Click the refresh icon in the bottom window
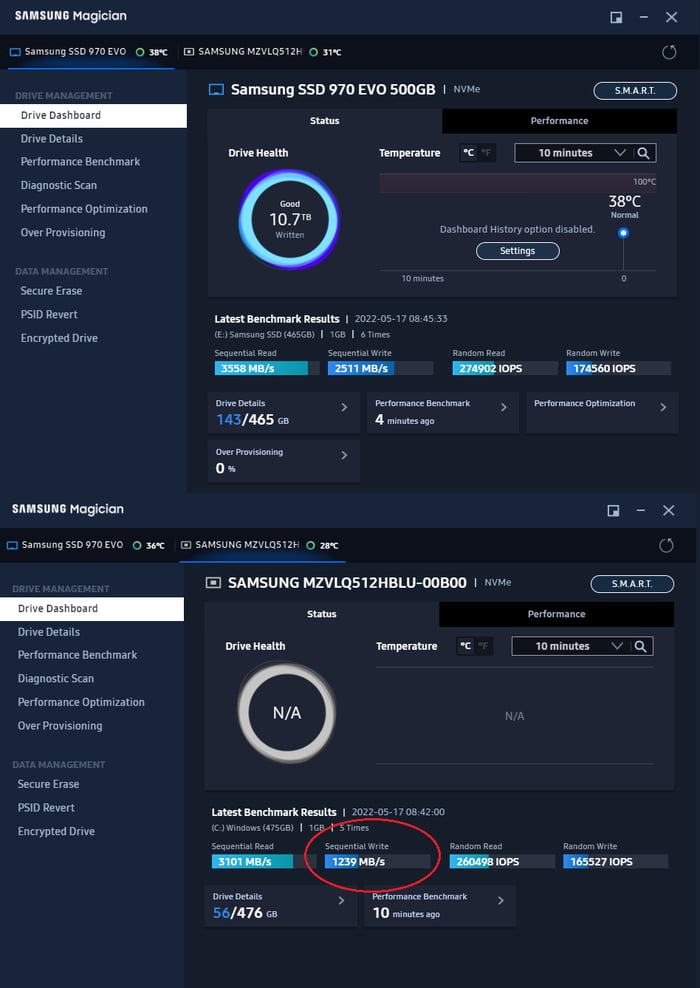Viewport: 700px width, 988px height. coord(666,545)
